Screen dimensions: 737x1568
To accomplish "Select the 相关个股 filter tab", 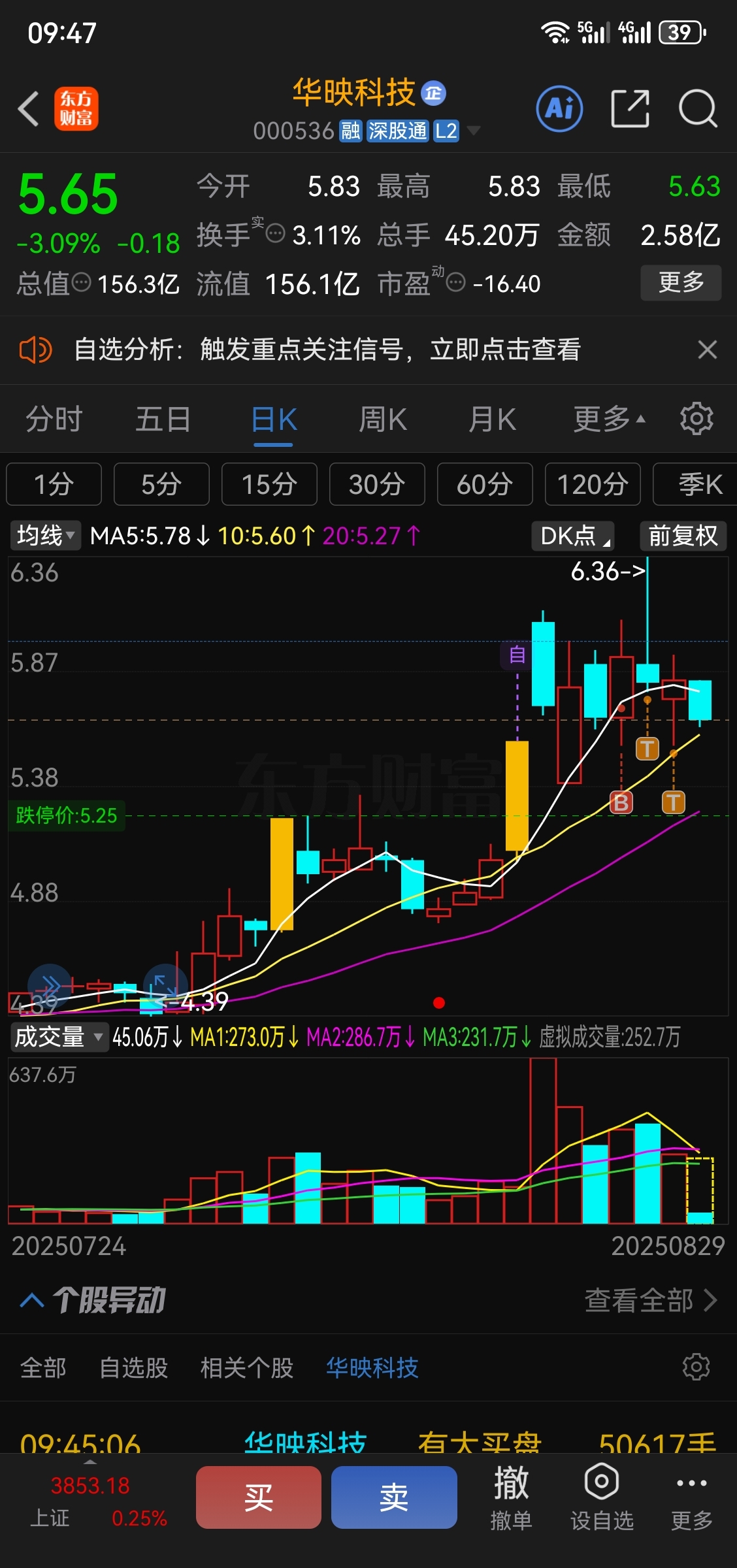I will (x=247, y=1367).
